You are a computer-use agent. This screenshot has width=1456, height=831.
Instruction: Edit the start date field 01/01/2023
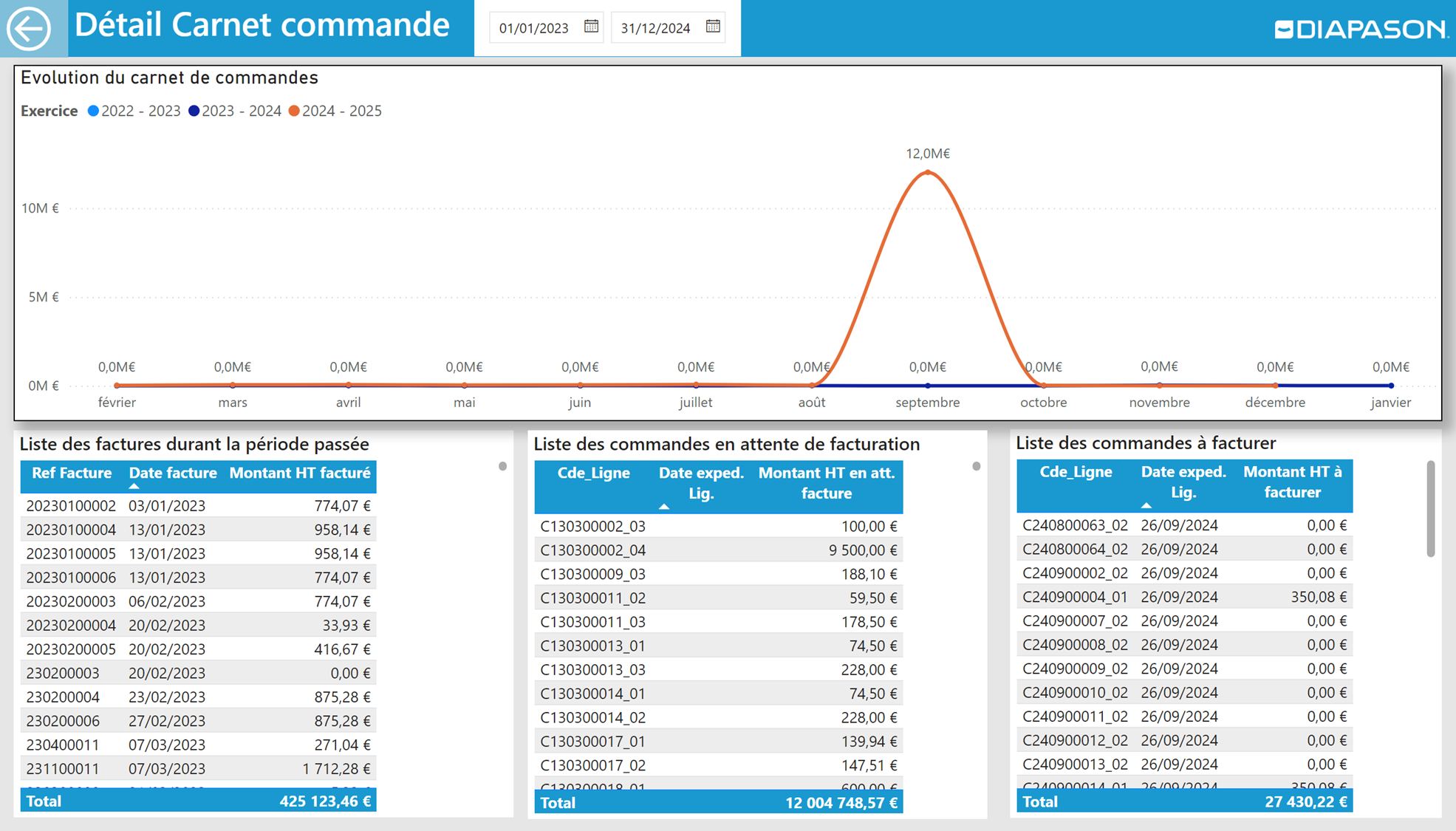534,28
